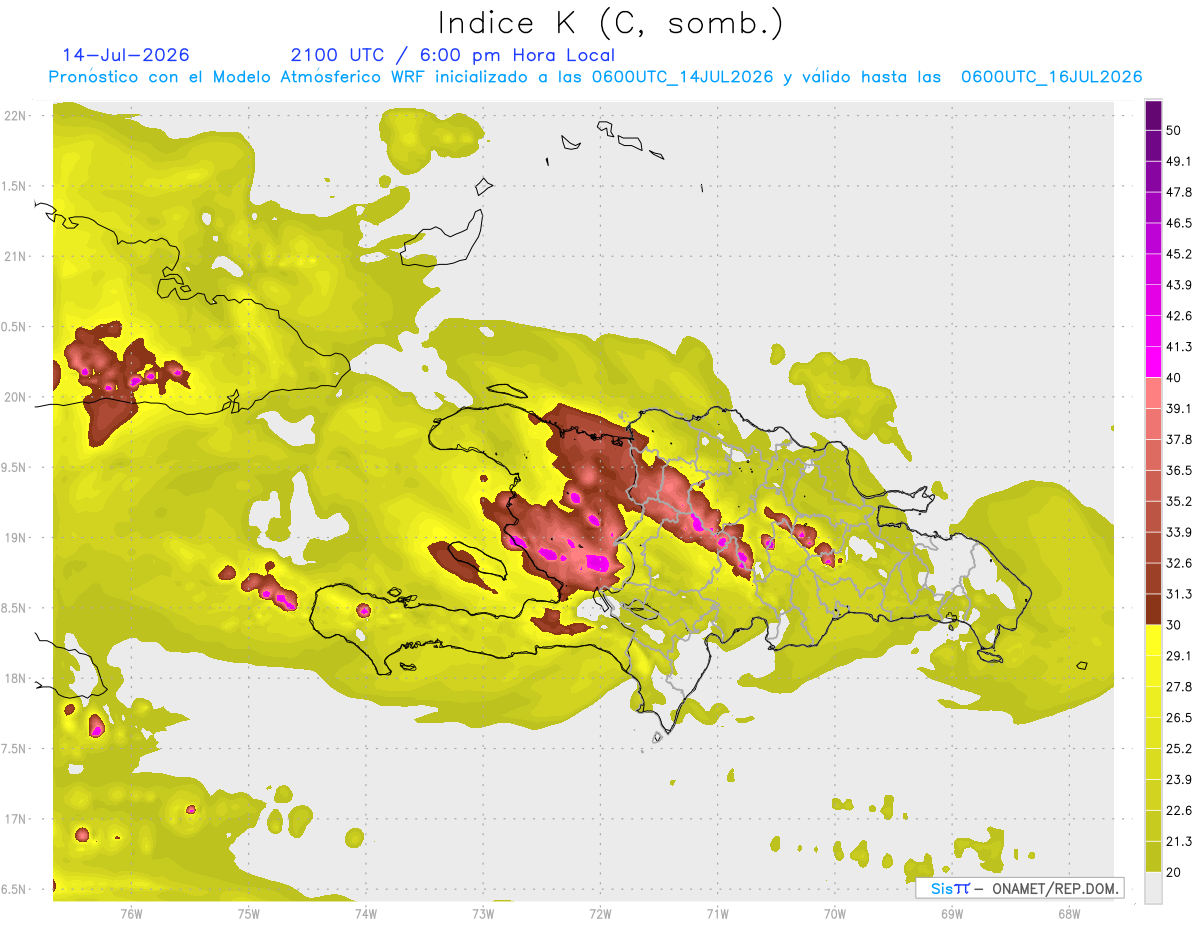Image resolution: width=1200 pixels, height=927 pixels.
Task: Click the "74W" longitude label
Action: pyautogui.click(x=365, y=914)
